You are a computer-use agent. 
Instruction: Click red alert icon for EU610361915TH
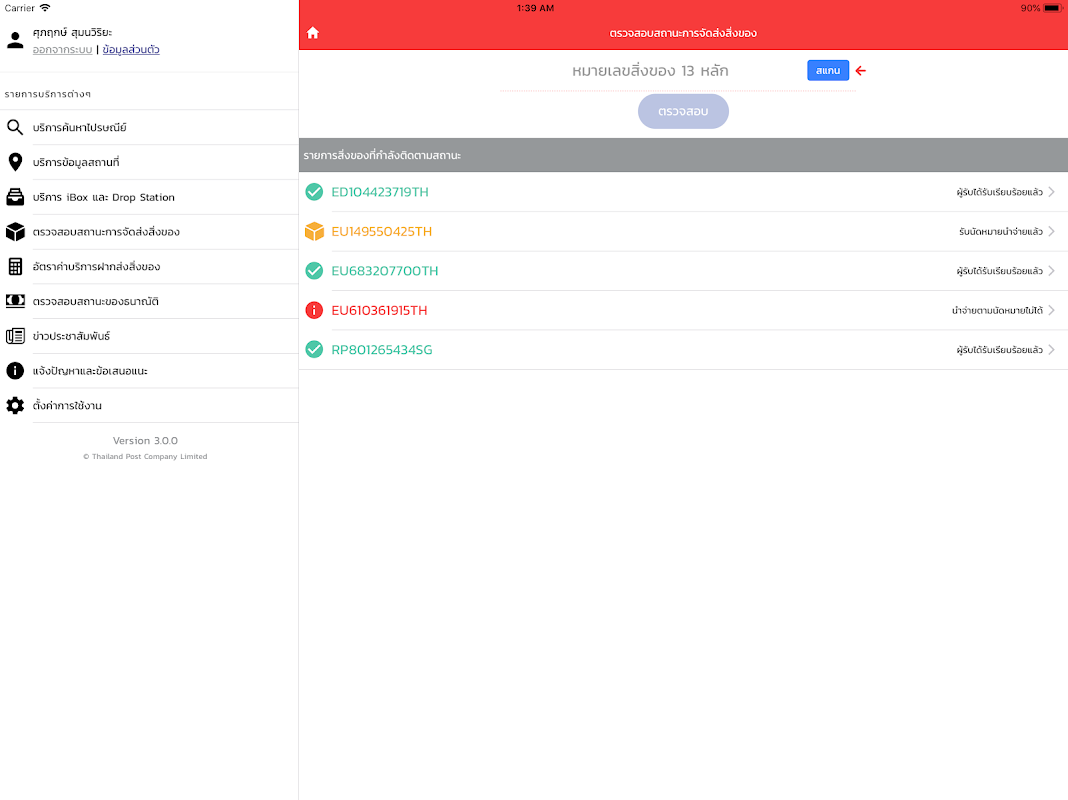pyautogui.click(x=314, y=310)
